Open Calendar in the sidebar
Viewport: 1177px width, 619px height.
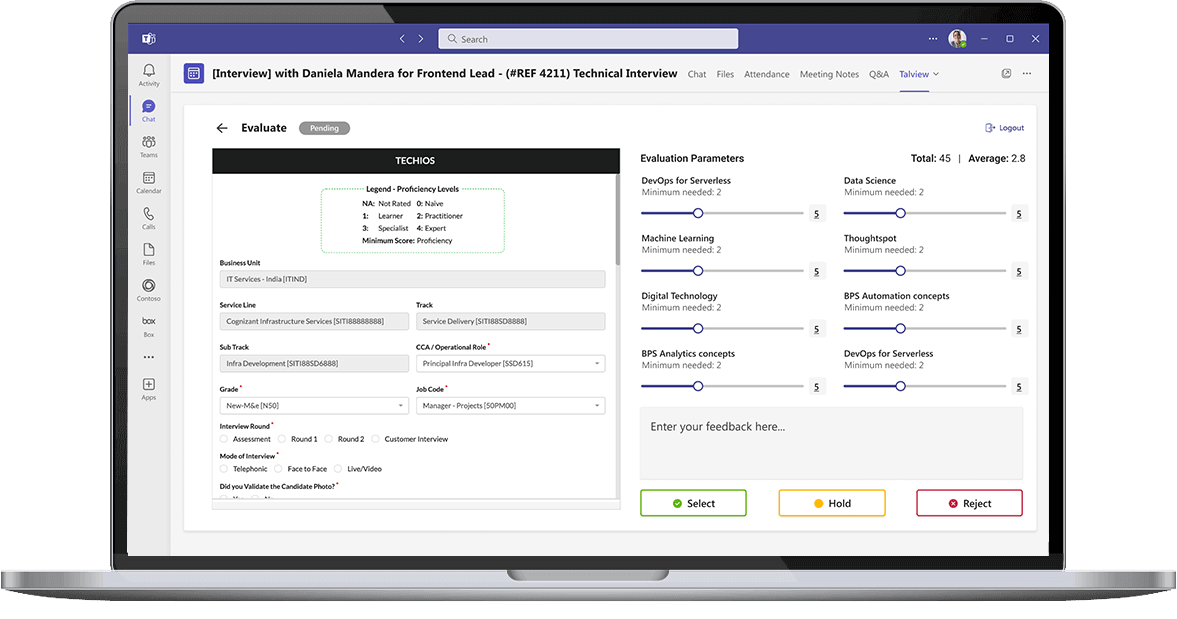[149, 182]
